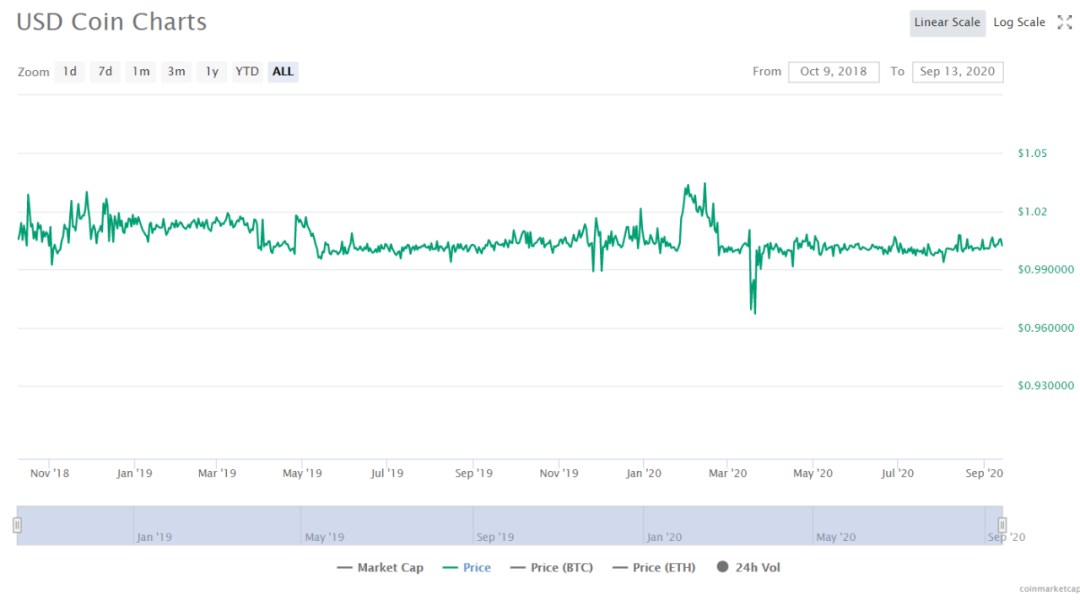Set zoom range to YTD
The height and width of the screenshot is (606, 1080).
[x=247, y=72]
